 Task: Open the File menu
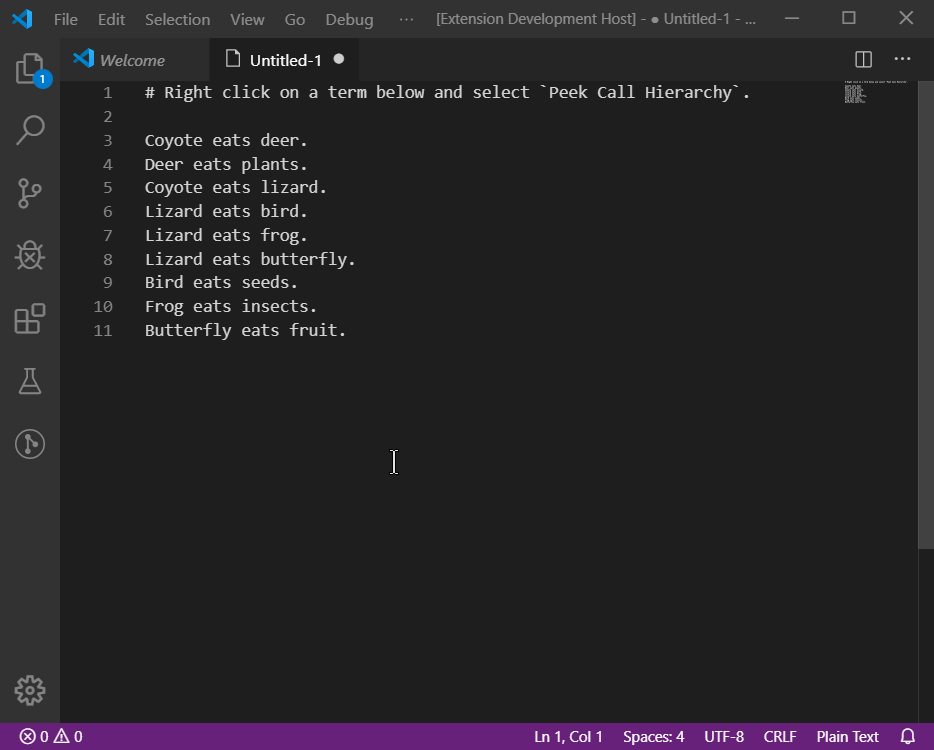coord(66,19)
